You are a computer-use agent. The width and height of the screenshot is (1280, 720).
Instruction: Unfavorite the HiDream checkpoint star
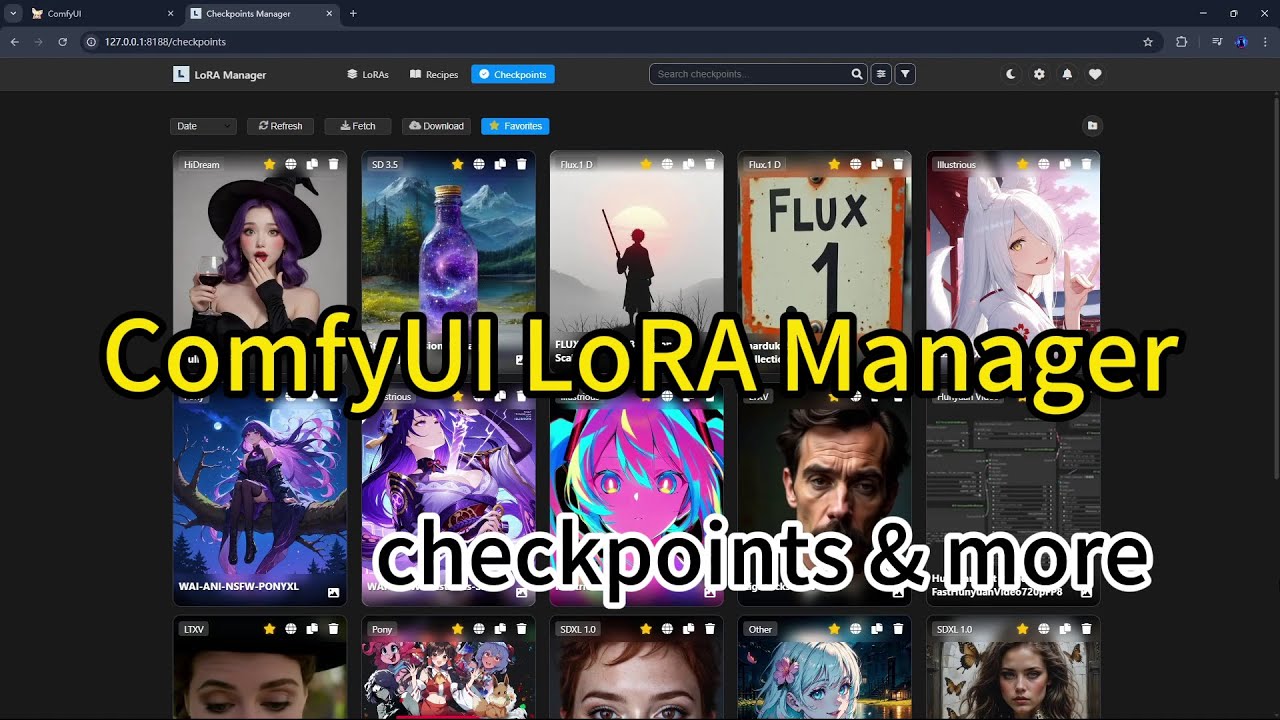269,164
